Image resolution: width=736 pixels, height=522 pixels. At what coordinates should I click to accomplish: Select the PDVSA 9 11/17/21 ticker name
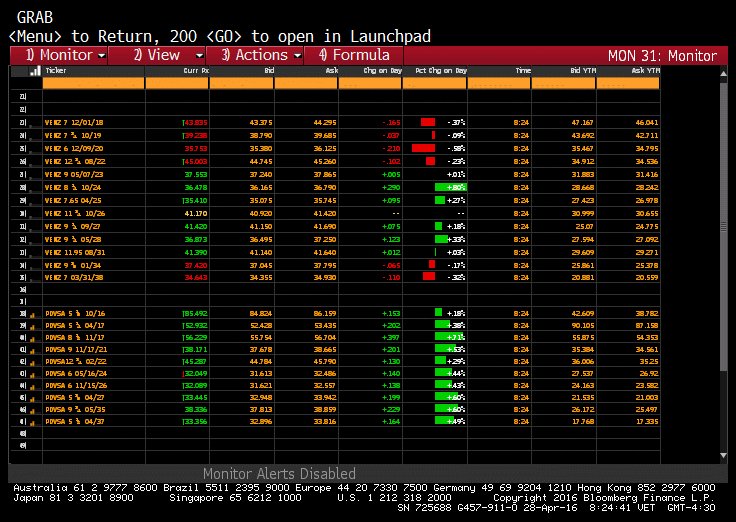point(77,350)
